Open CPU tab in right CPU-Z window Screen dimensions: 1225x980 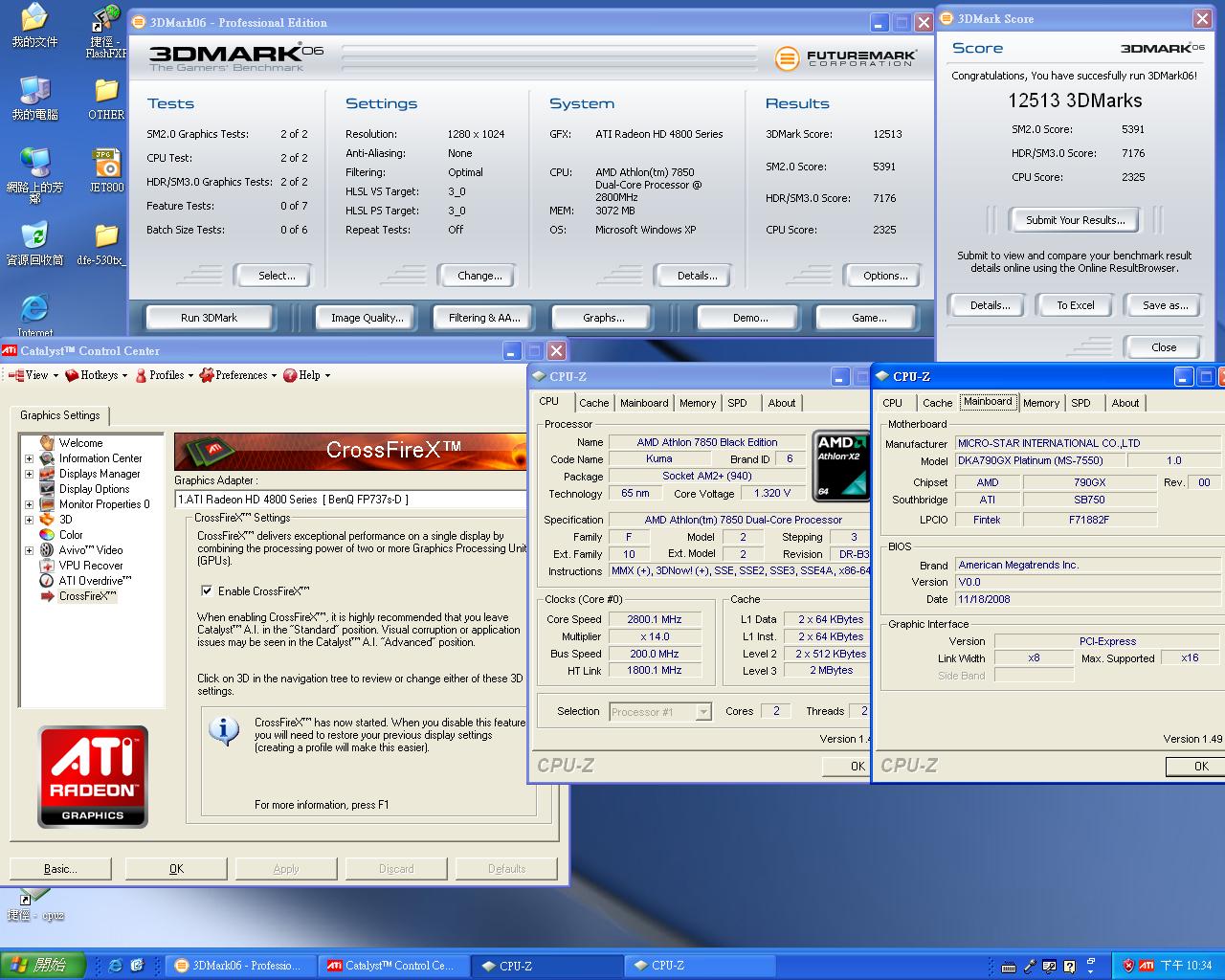[x=892, y=403]
